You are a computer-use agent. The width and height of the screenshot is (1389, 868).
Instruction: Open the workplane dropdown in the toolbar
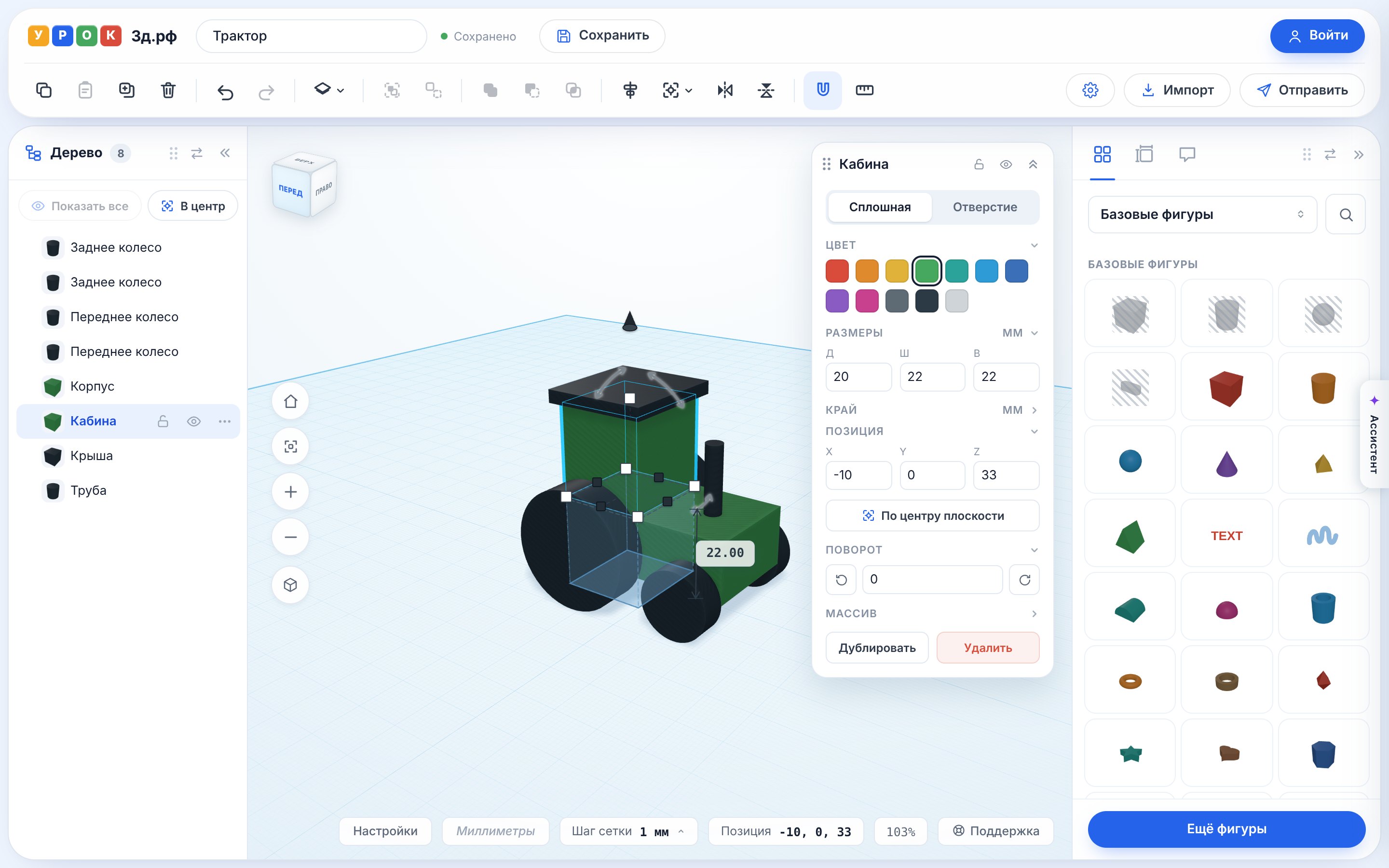[329, 90]
